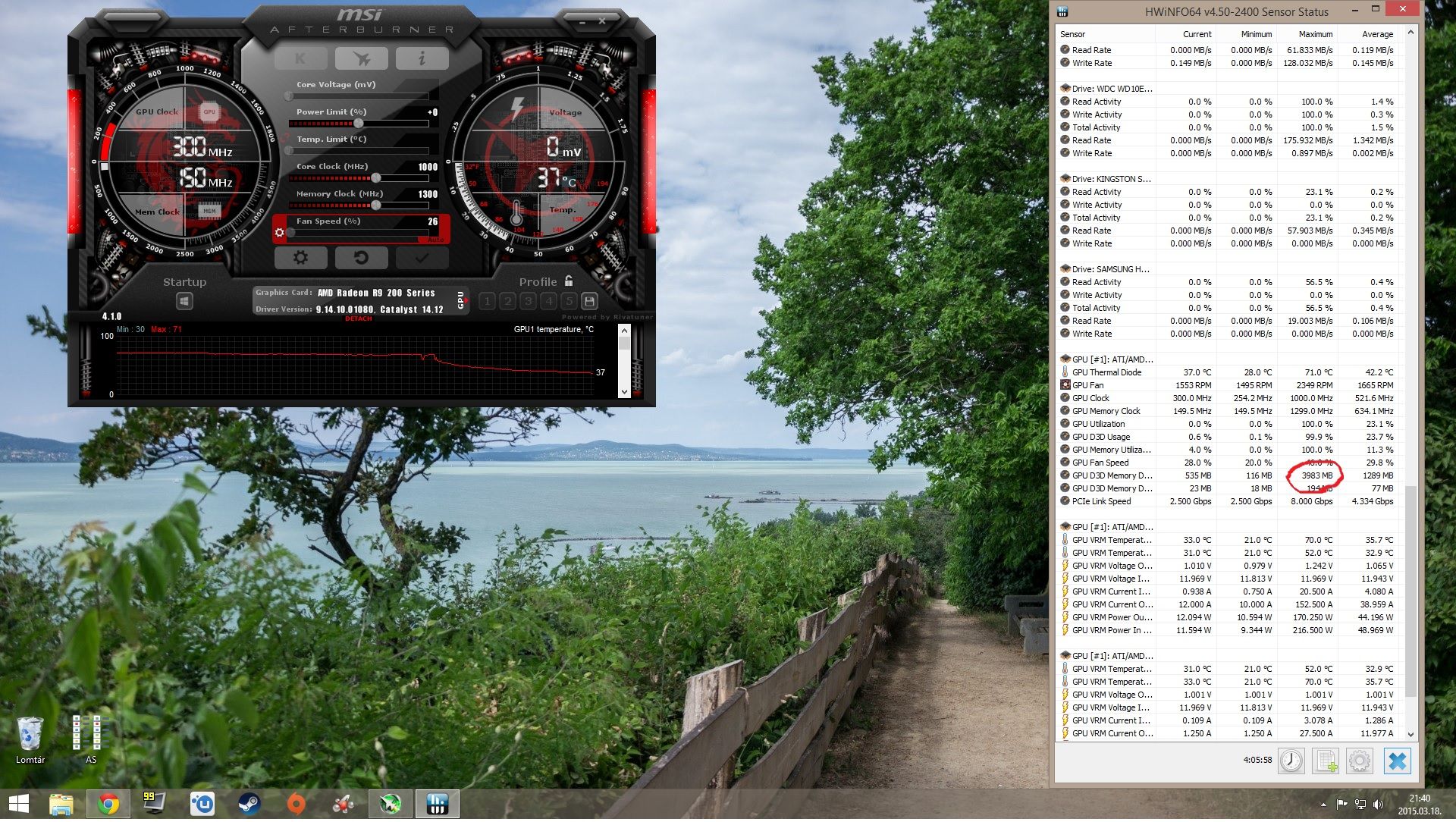Open Uplay from the taskbar
This screenshot has width=1456, height=822.
(x=202, y=804)
